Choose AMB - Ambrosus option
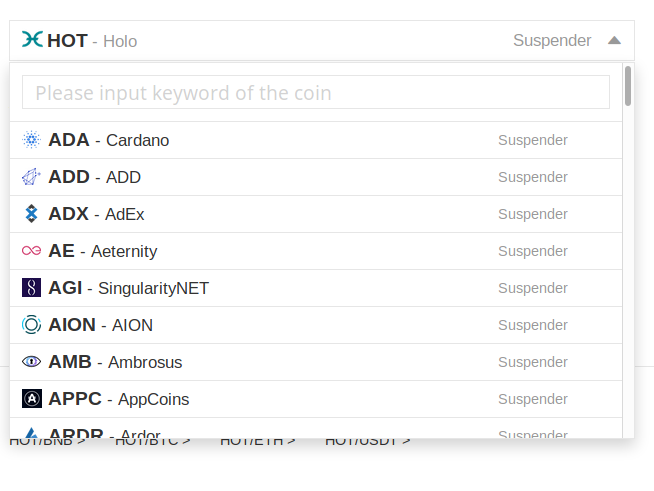The image size is (654, 491). [316, 362]
